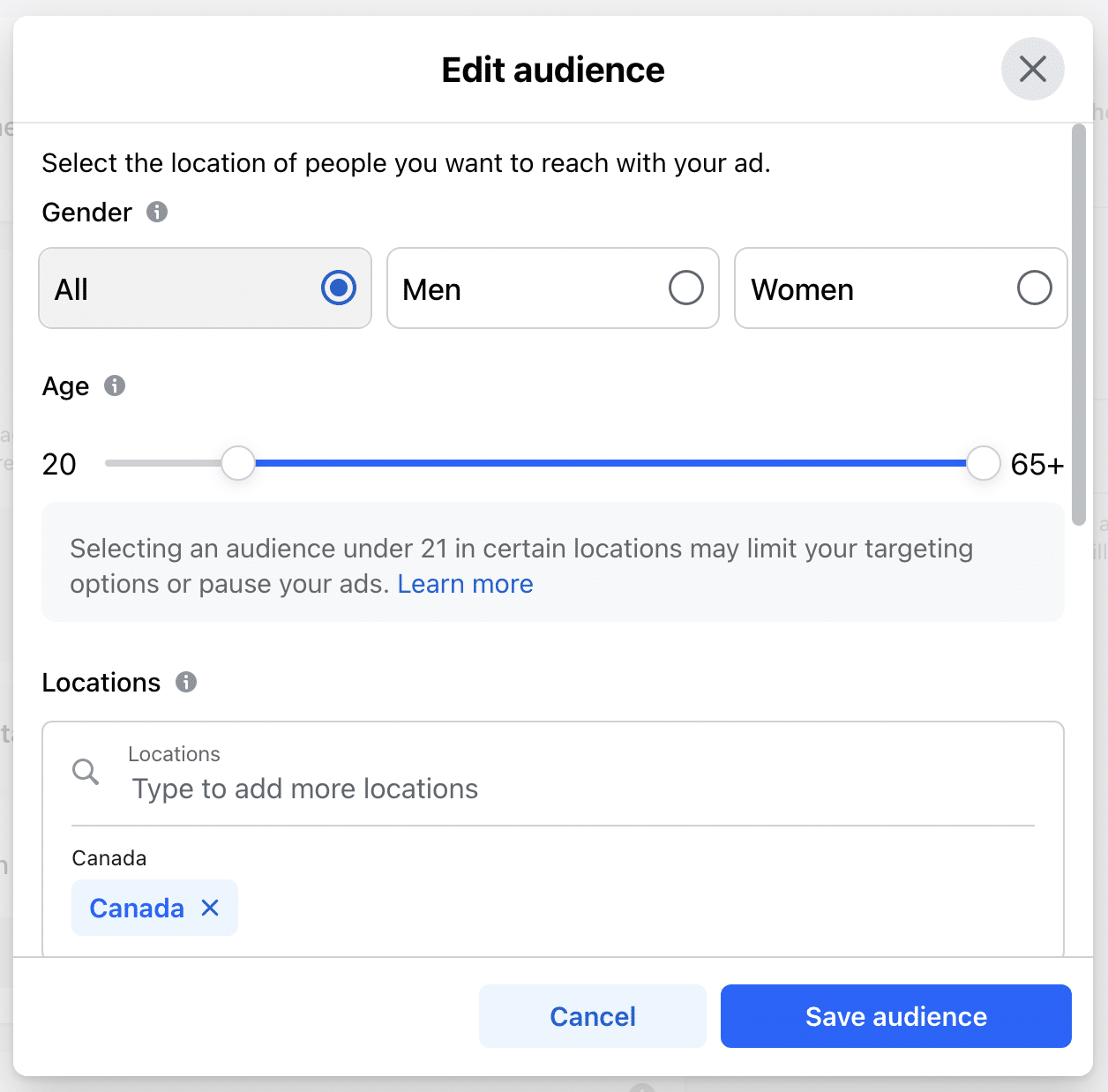Click the Cancel button
Viewport: 1108px width, 1092px height.
coord(592,1016)
